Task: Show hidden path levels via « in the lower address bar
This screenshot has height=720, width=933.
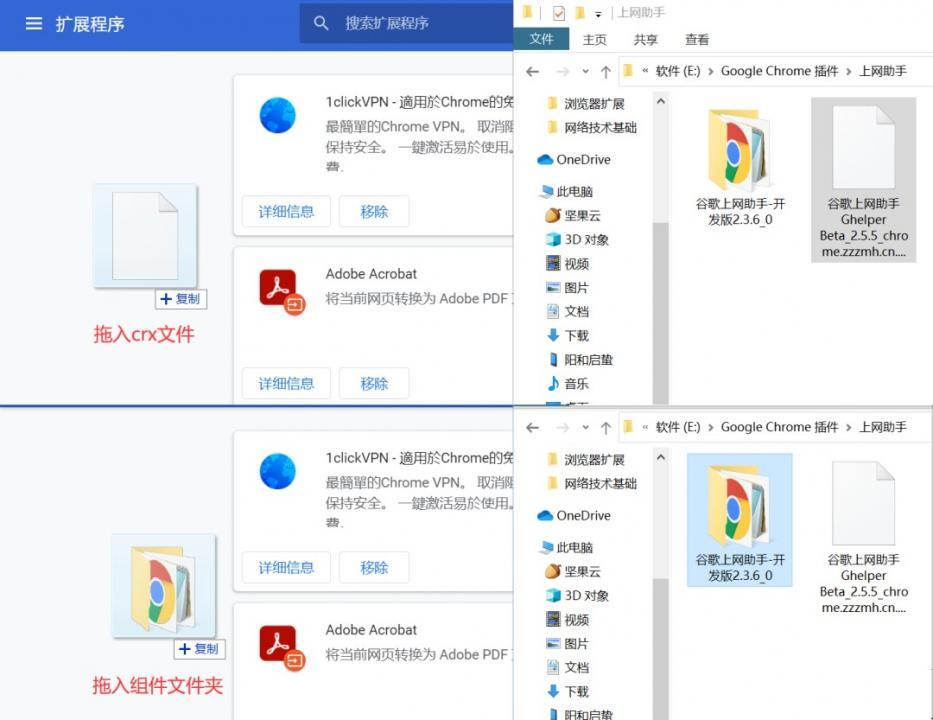Action: click(x=645, y=427)
